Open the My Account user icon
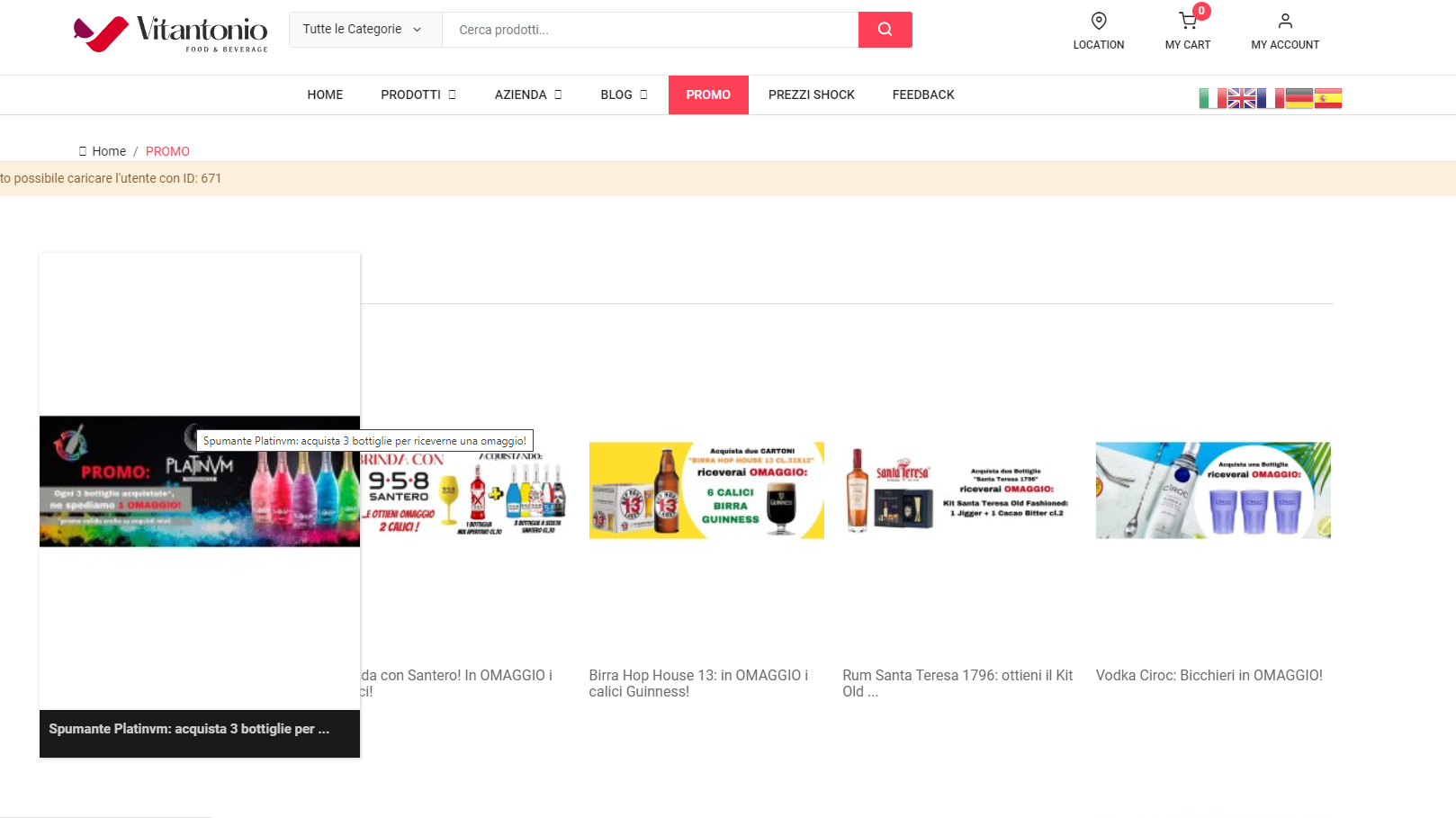 [1285, 21]
